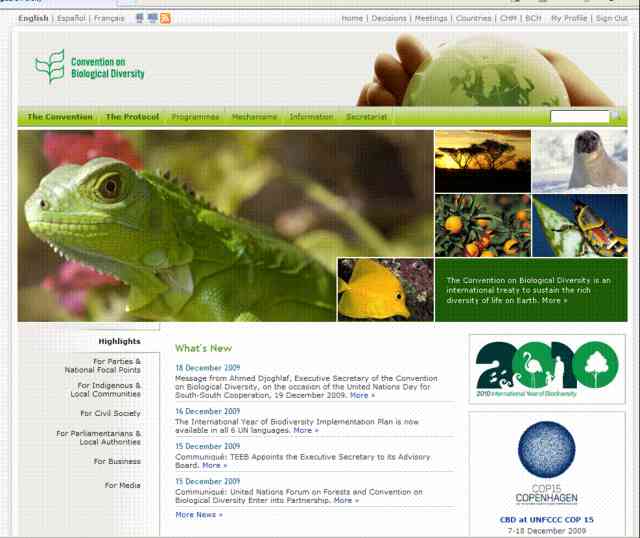Open For Parties & National Focal Points
This screenshot has width=640, height=538.
pyautogui.click(x=102, y=366)
